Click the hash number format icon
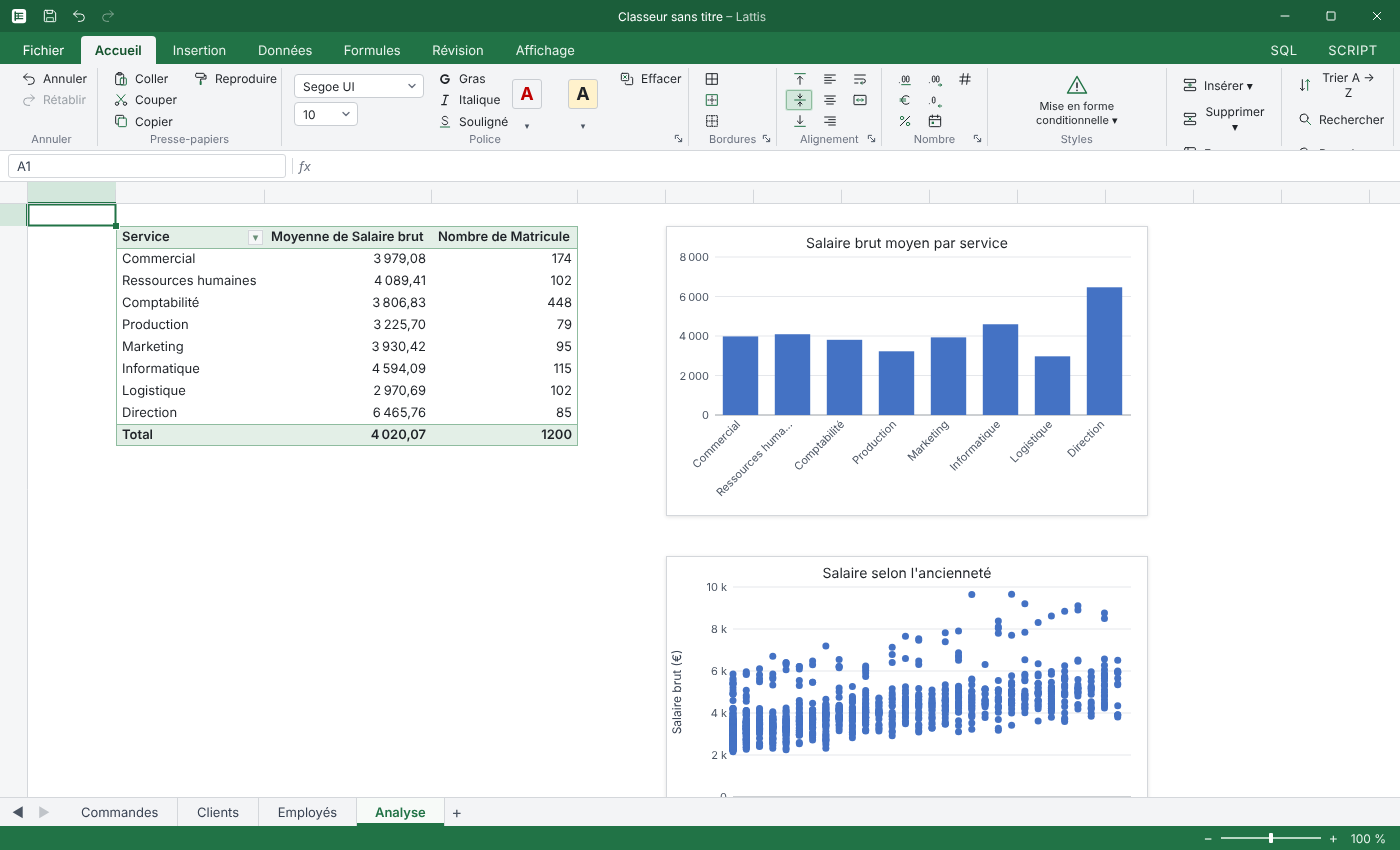 click(x=965, y=79)
